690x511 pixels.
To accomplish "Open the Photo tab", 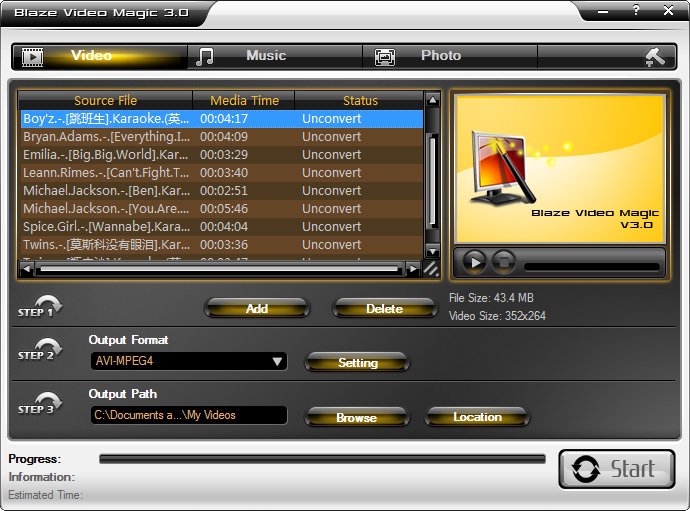I will [x=450, y=56].
